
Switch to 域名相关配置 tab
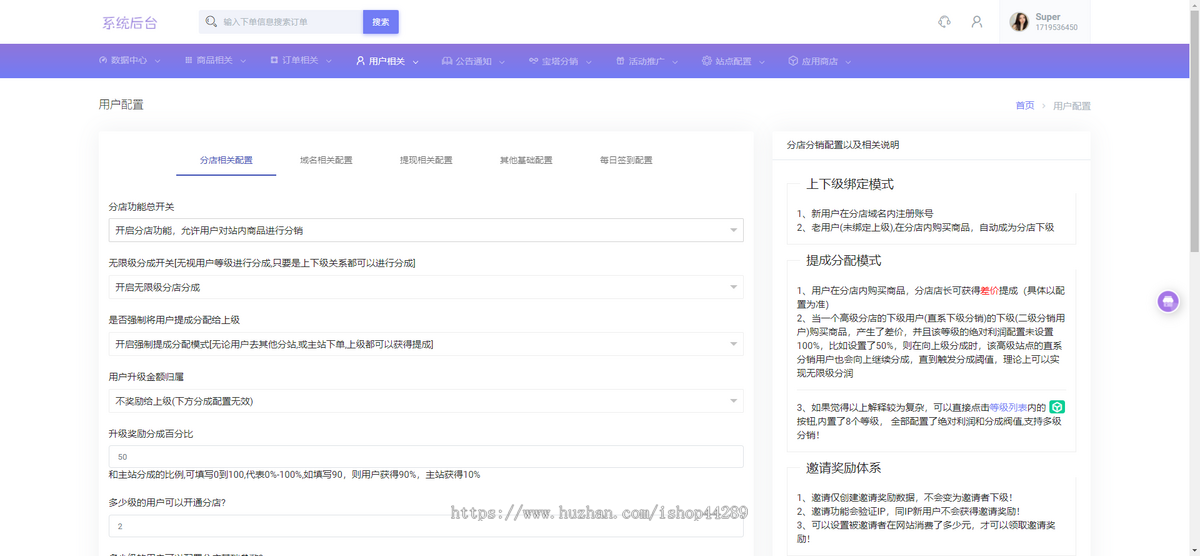click(326, 160)
